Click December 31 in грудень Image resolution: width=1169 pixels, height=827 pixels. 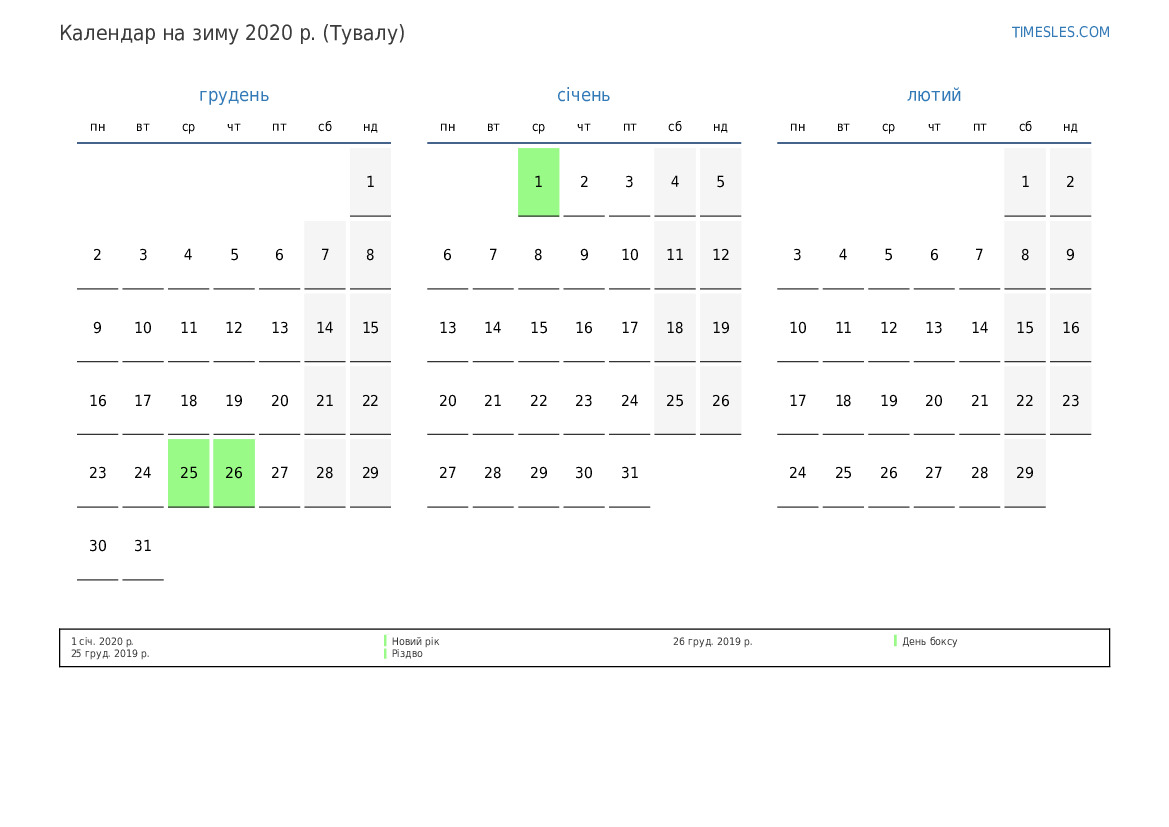click(143, 546)
